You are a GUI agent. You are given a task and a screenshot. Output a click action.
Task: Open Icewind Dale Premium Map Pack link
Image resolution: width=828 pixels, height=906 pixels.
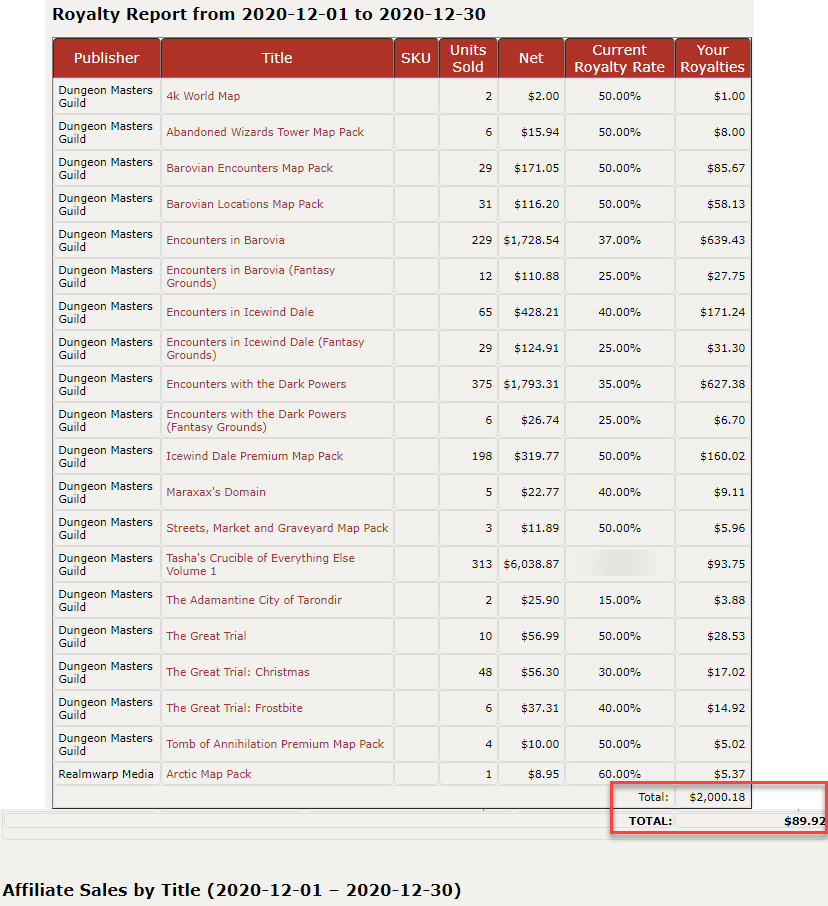(x=254, y=456)
